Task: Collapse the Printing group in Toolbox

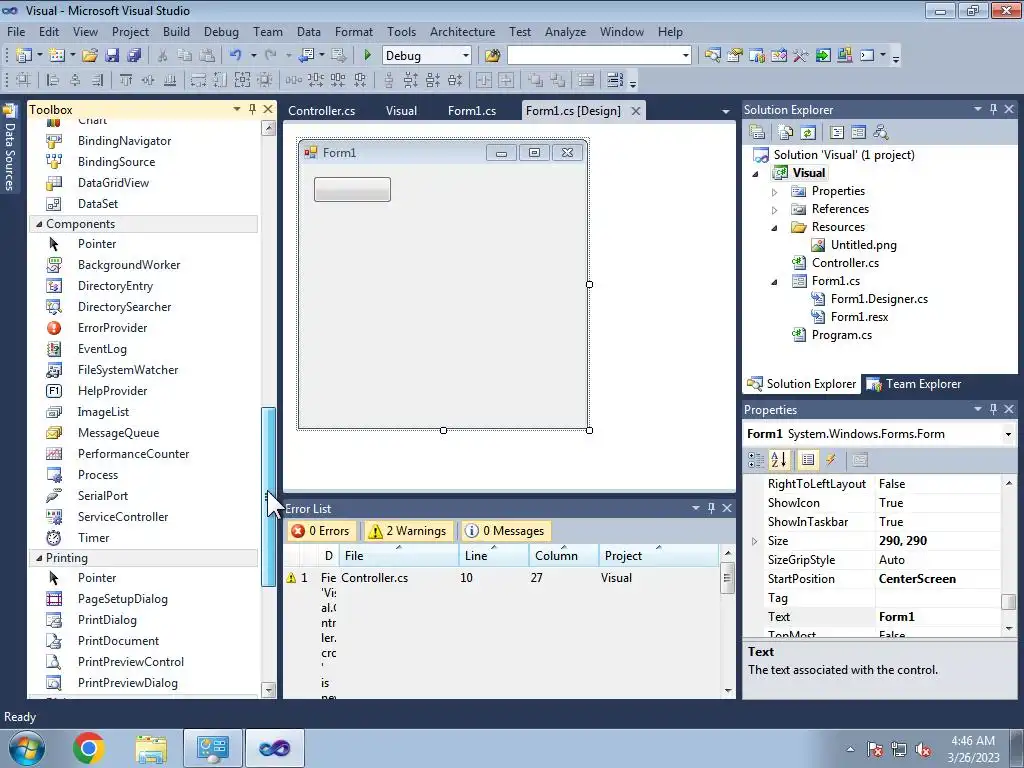Action: (x=39, y=558)
